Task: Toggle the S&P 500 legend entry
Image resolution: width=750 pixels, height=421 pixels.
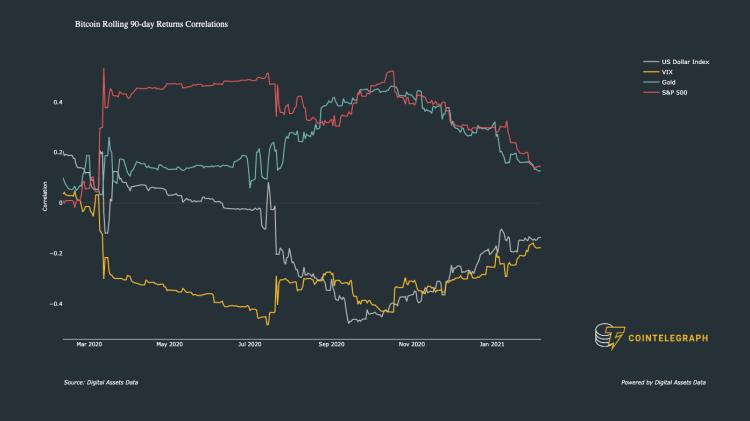Action: click(x=665, y=92)
